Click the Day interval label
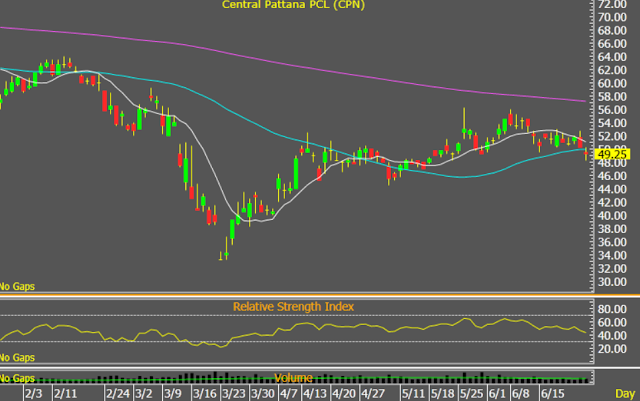The image size is (640, 401). pos(625,394)
